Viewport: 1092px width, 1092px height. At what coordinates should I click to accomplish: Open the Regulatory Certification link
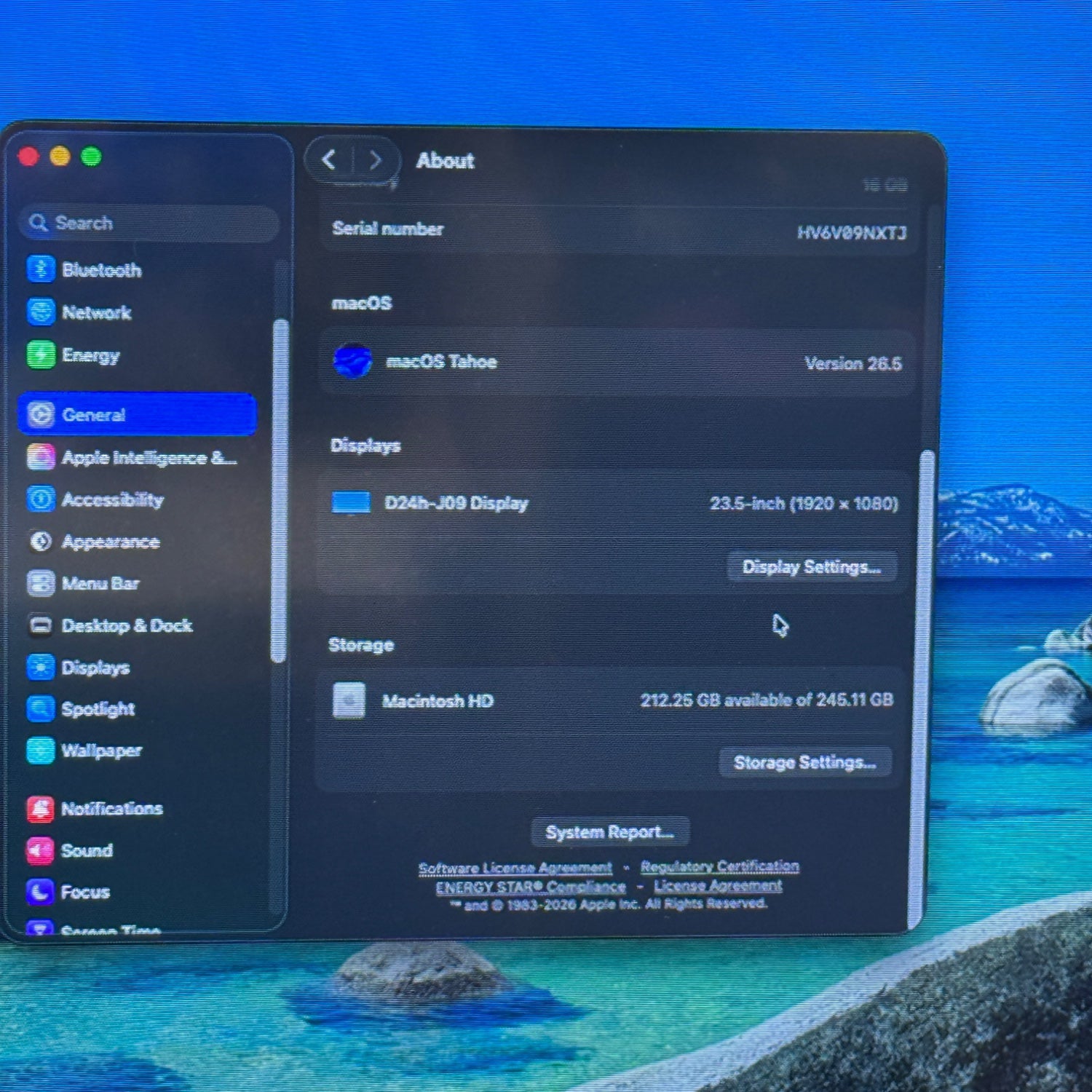click(720, 866)
